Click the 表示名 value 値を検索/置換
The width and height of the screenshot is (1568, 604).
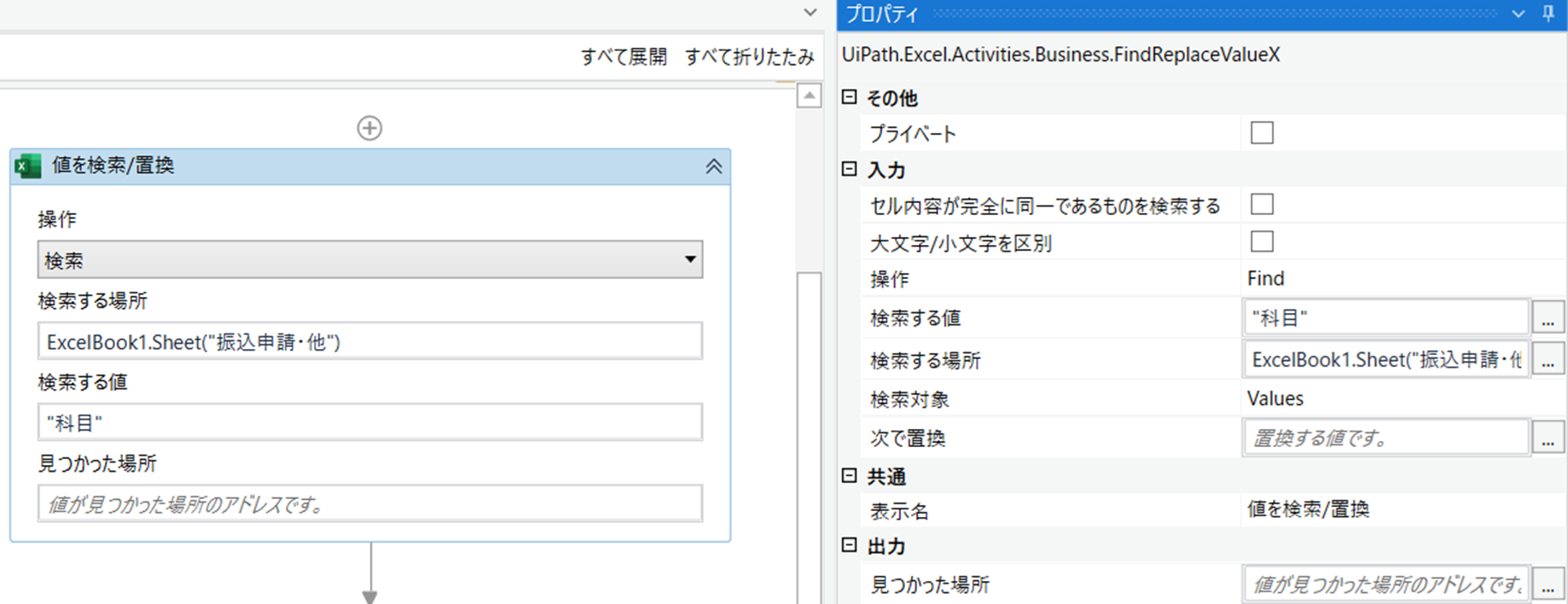pyautogui.click(x=1308, y=509)
